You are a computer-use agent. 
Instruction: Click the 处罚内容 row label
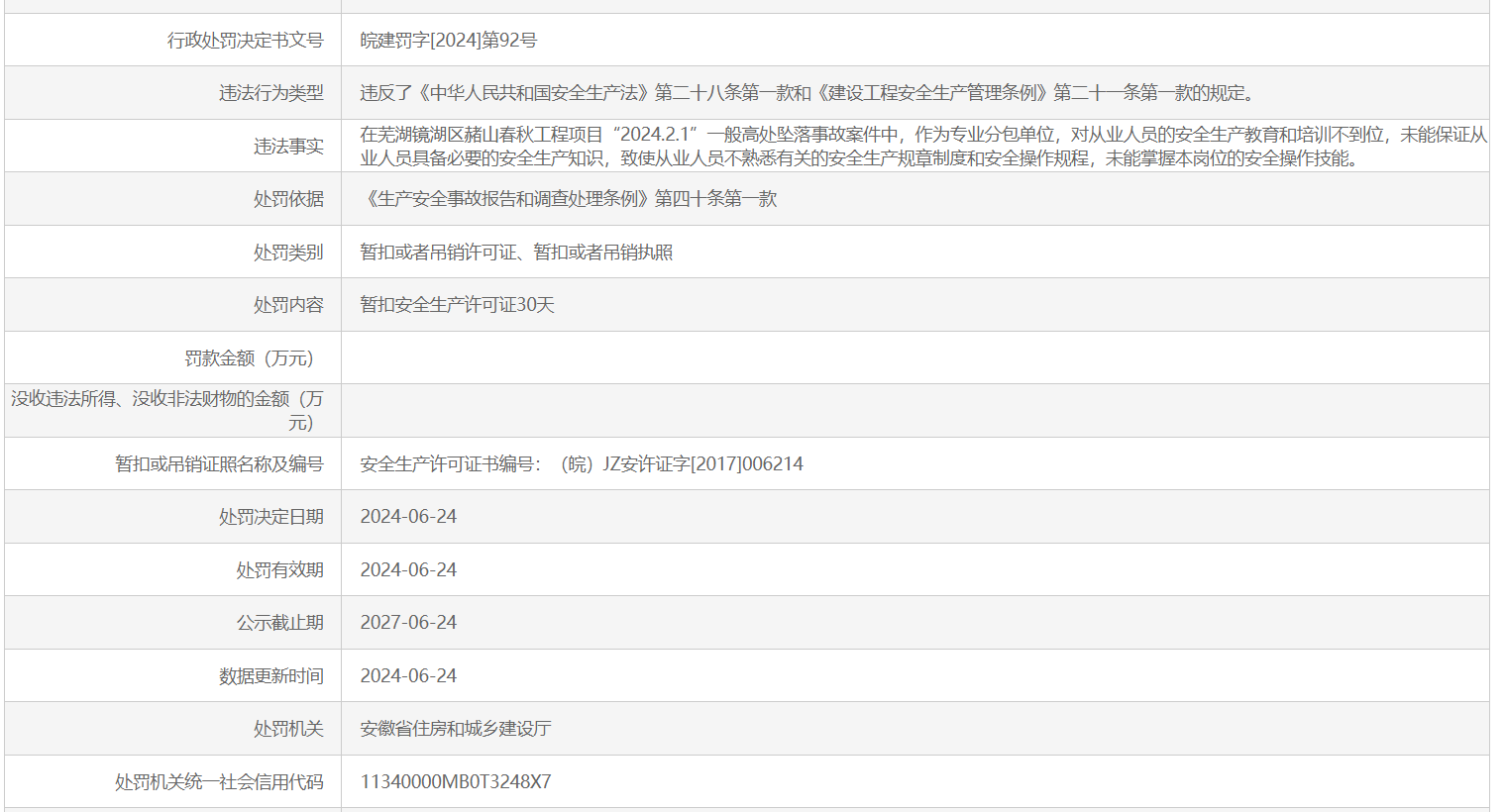(x=288, y=305)
